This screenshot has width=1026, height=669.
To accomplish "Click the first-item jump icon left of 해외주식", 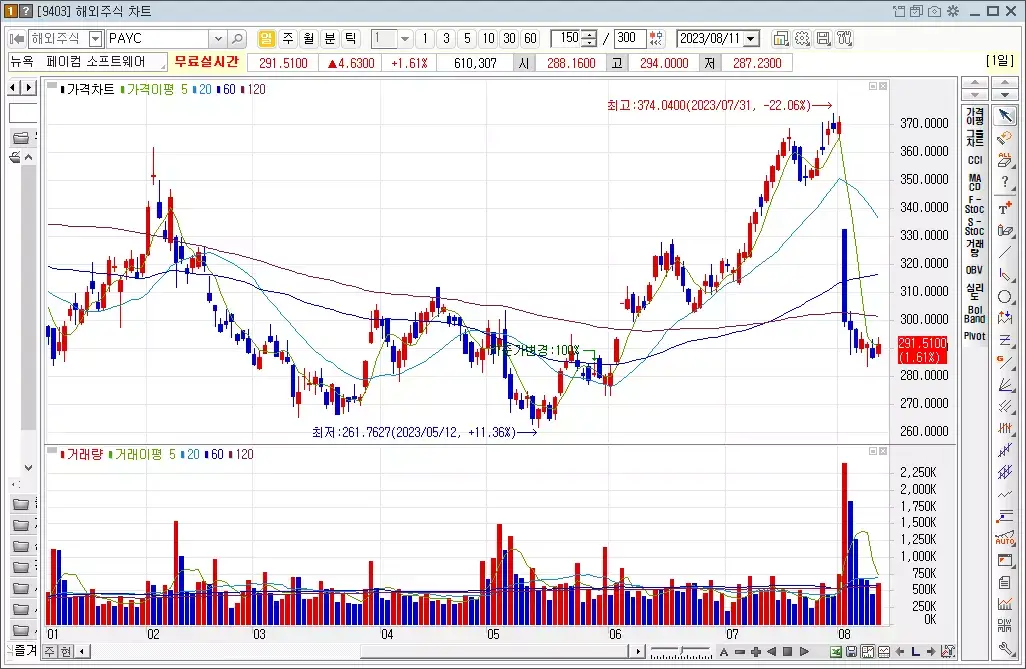I will (x=17, y=39).
